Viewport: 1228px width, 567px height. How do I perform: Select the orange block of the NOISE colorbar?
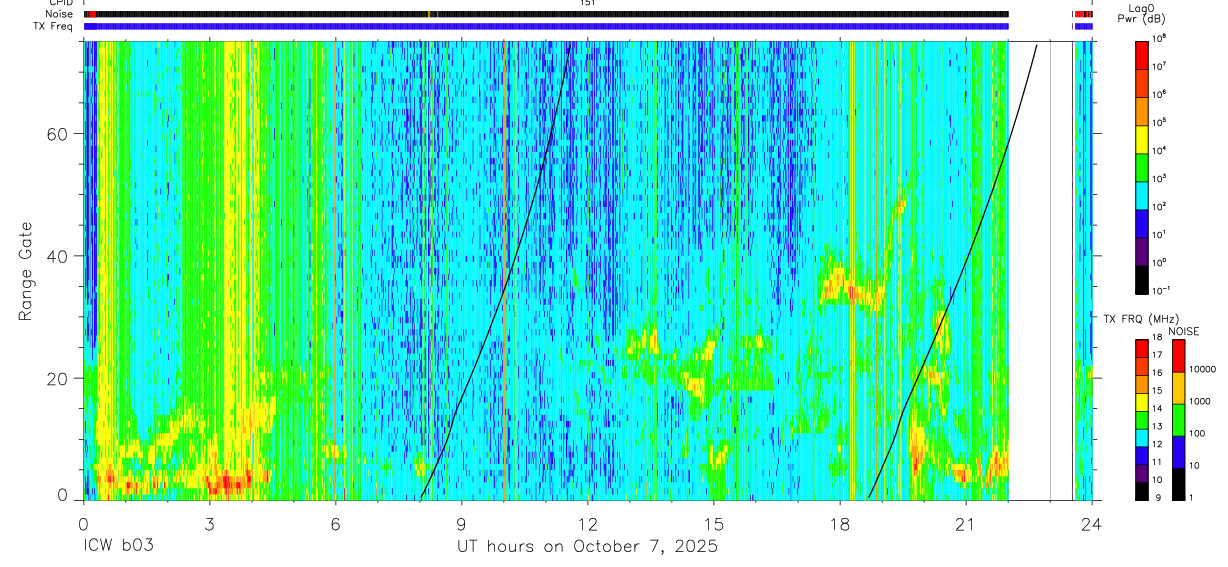tap(1179, 388)
